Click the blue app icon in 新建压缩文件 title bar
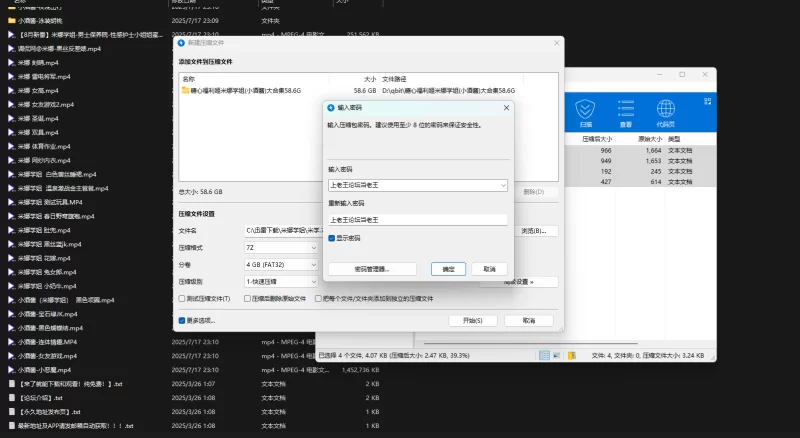 [181, 43]
